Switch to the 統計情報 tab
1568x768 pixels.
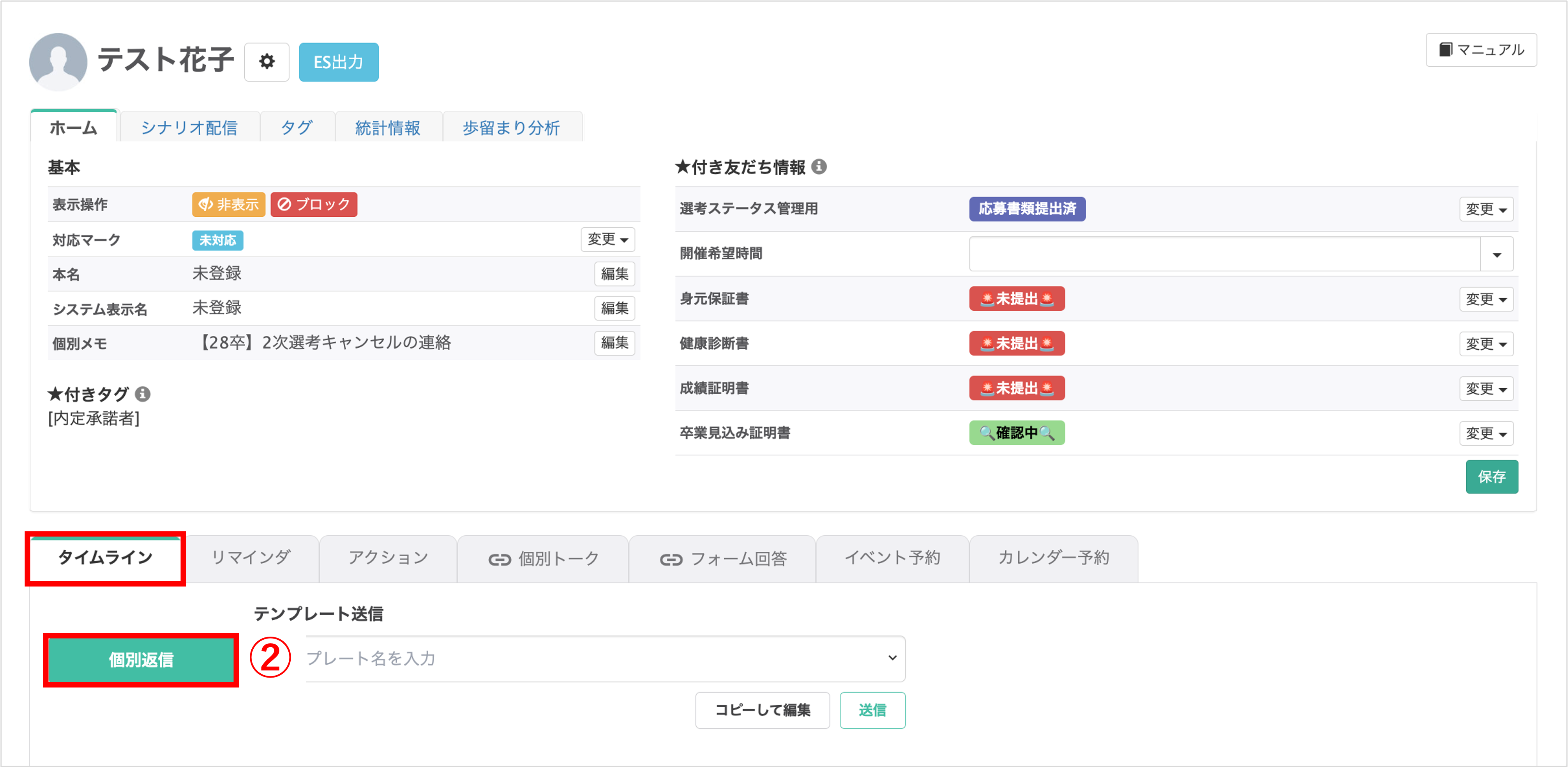pyautogui.click(x=388, y=127)
